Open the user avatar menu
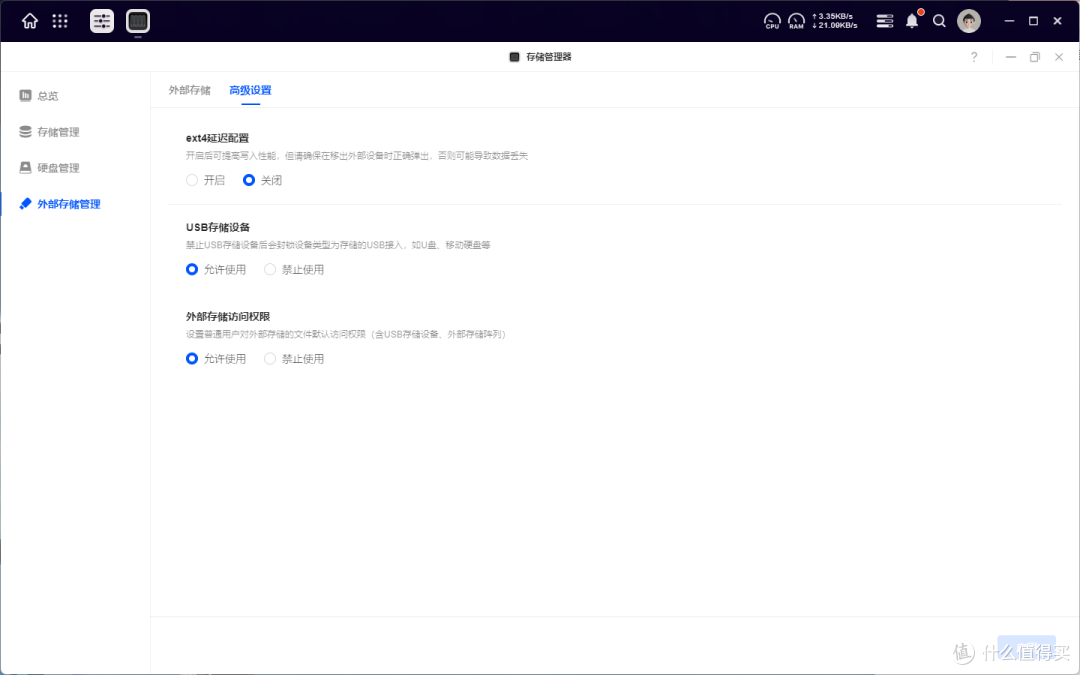This screenshot has height=675, width=1080. (x=968, y=21)
